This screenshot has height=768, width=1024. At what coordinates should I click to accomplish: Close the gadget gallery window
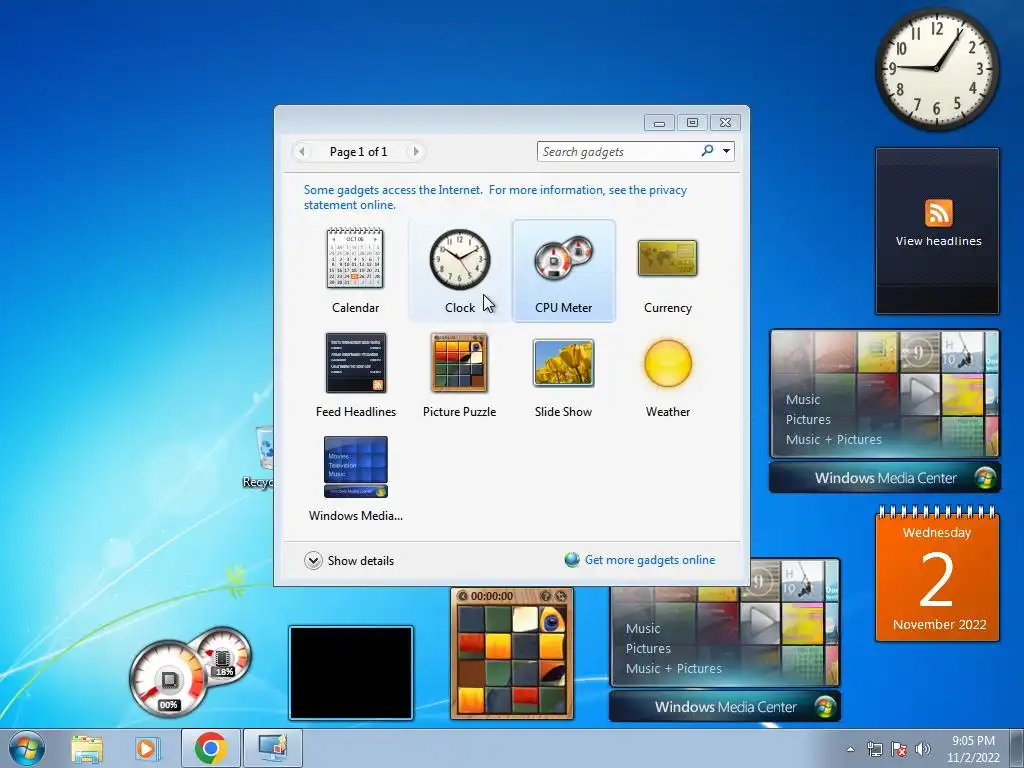[x=725, y=123]
